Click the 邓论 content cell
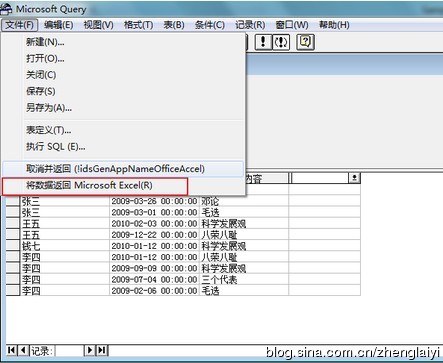443x363 pixels. point(244,201)
